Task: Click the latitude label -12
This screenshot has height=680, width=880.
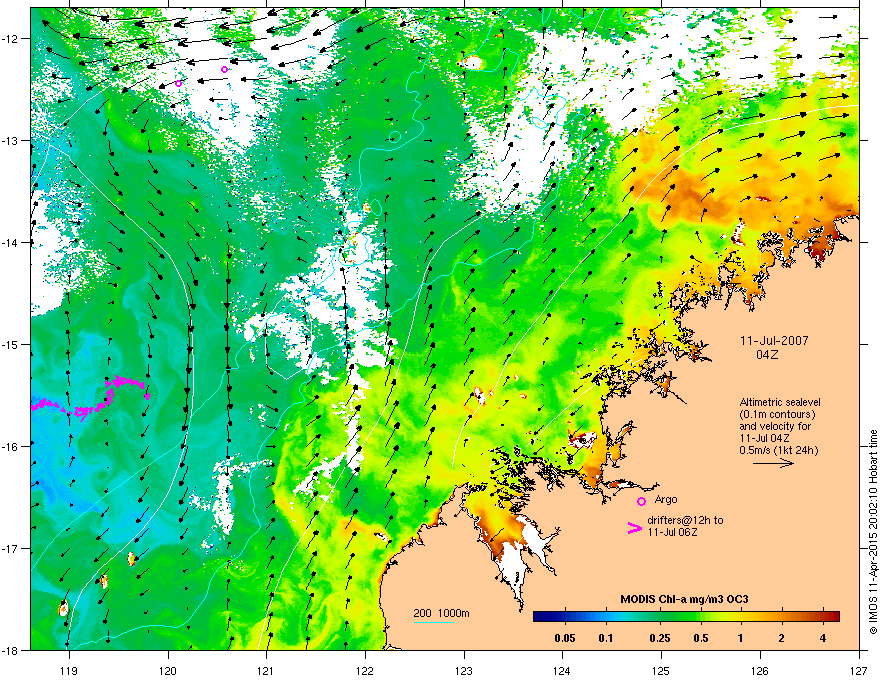Action: [8, 39]
